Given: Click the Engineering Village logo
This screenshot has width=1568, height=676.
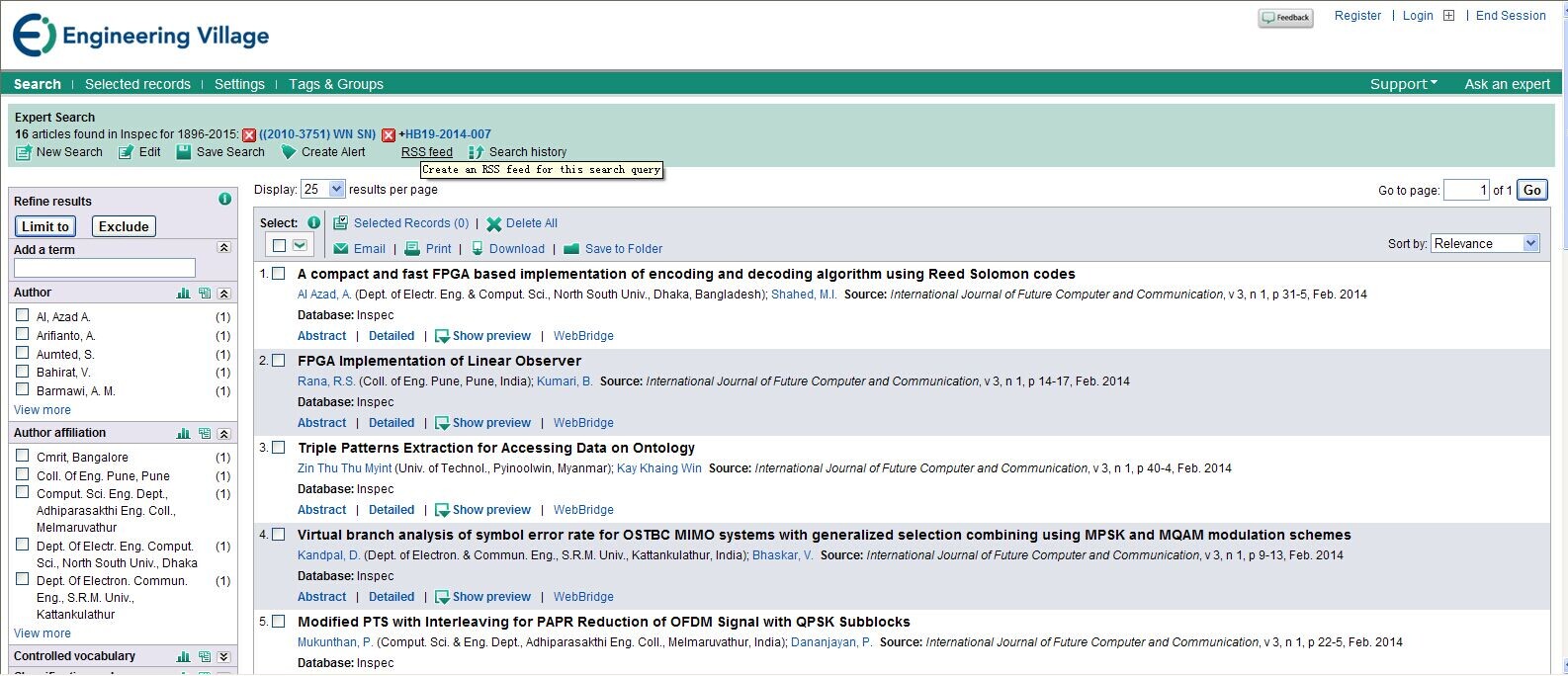Looking at the screenshot, I should coord(140,37).
